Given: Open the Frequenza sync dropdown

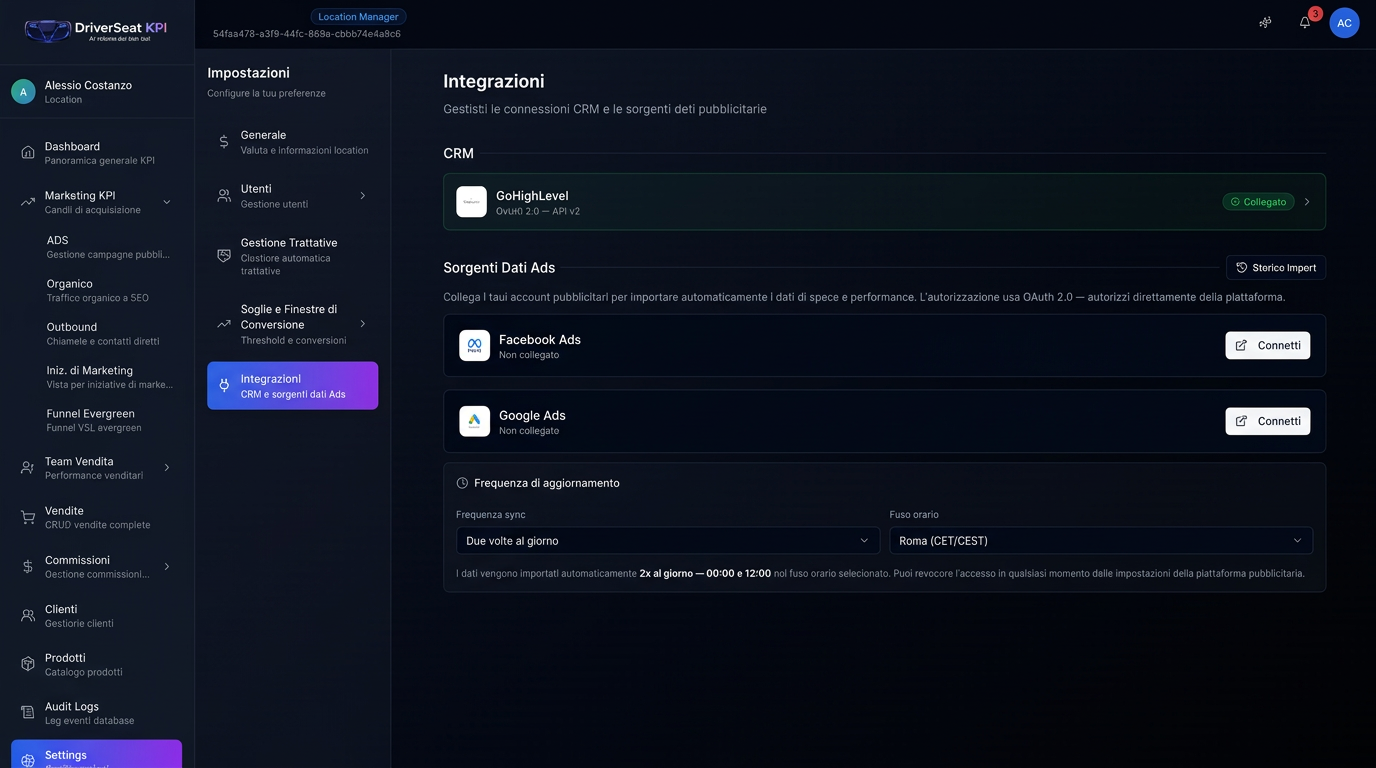Looking at the screenshot, I should pyautogui.click(x=667, y=541).
